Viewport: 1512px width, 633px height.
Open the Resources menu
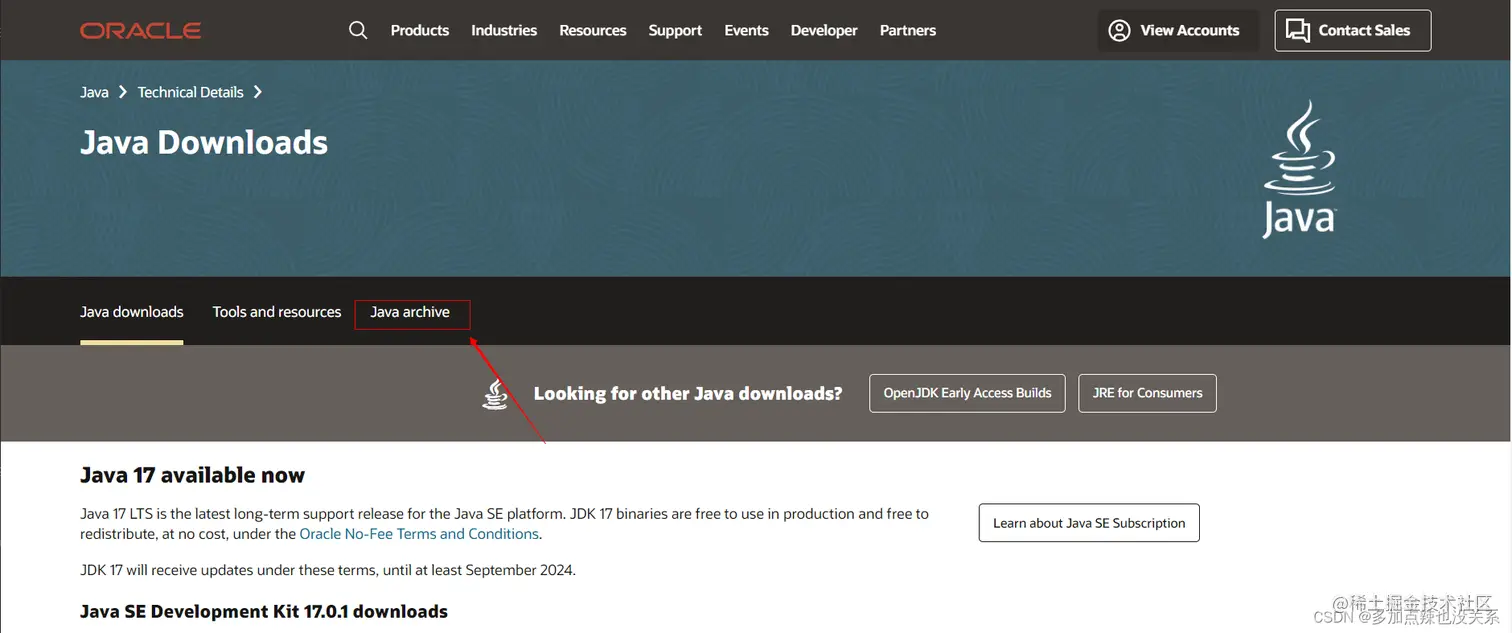593,31
